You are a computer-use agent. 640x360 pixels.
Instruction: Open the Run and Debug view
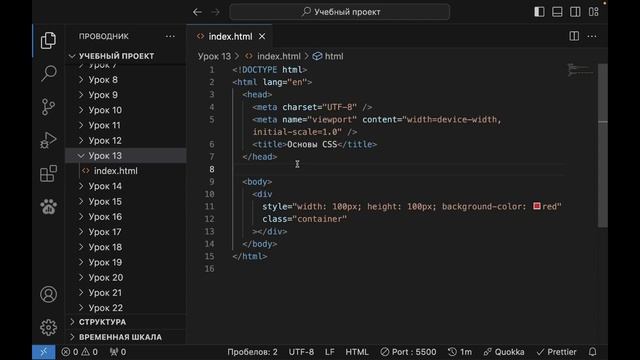point(48,140)
